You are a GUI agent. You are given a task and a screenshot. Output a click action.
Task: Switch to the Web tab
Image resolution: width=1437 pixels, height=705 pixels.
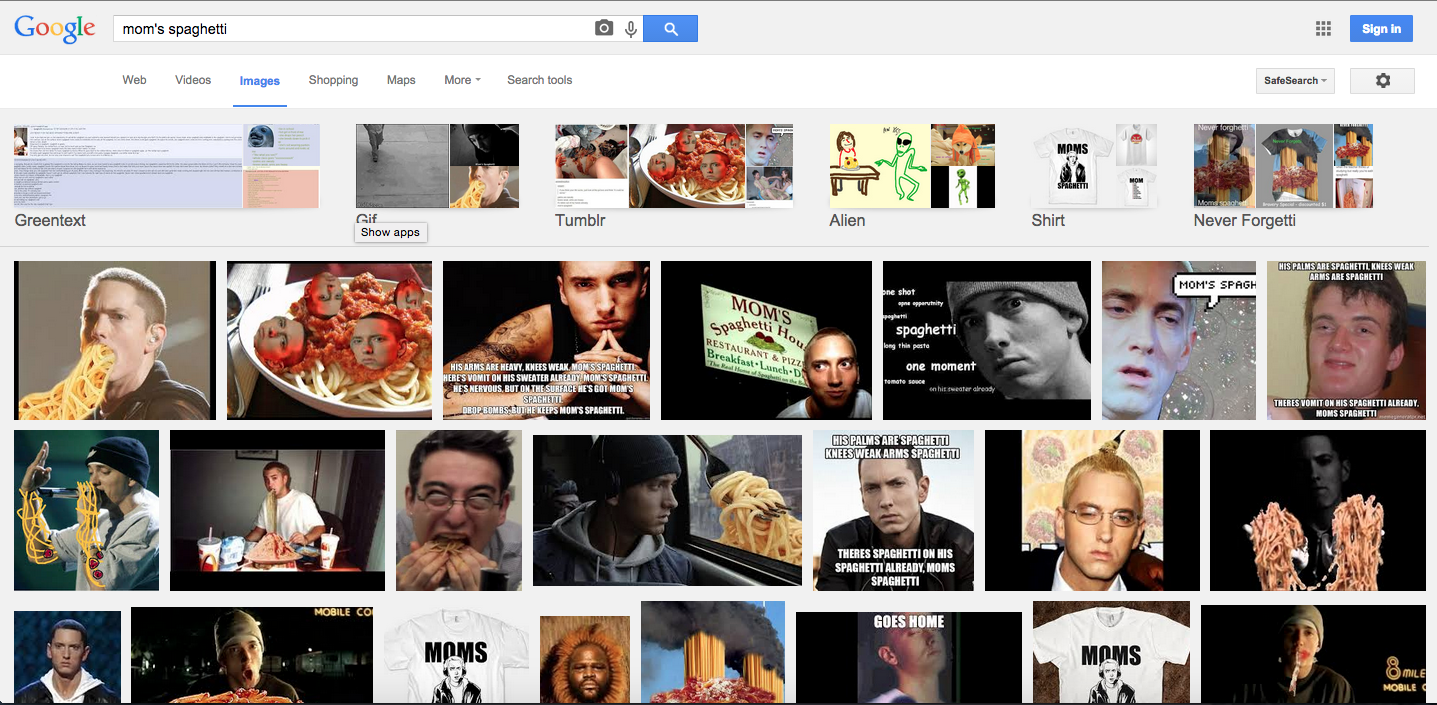tap(134, 80)
